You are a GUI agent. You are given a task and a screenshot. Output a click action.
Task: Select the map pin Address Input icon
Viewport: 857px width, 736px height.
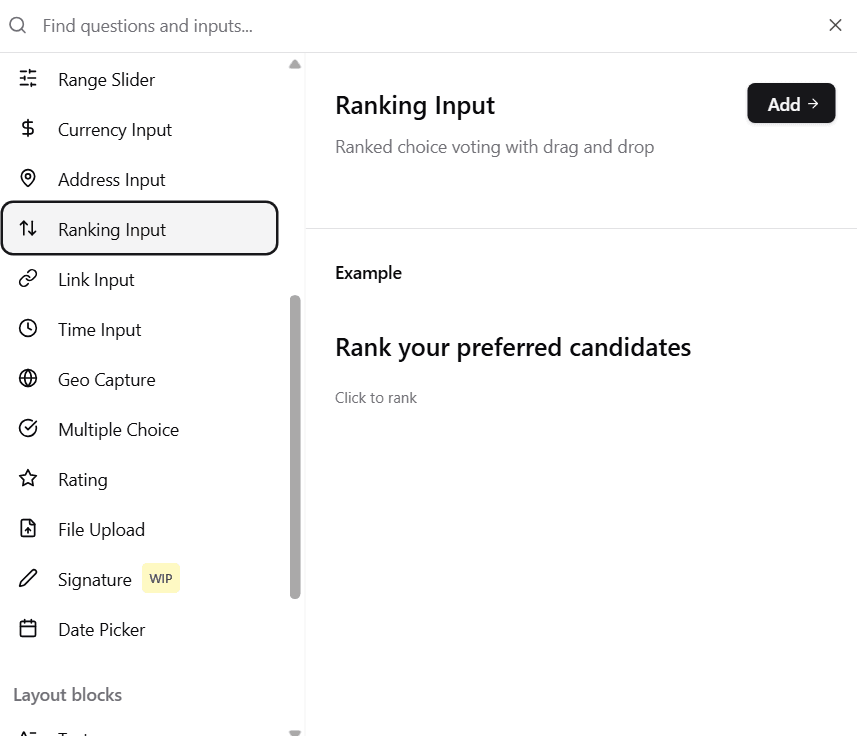(28, 179)
